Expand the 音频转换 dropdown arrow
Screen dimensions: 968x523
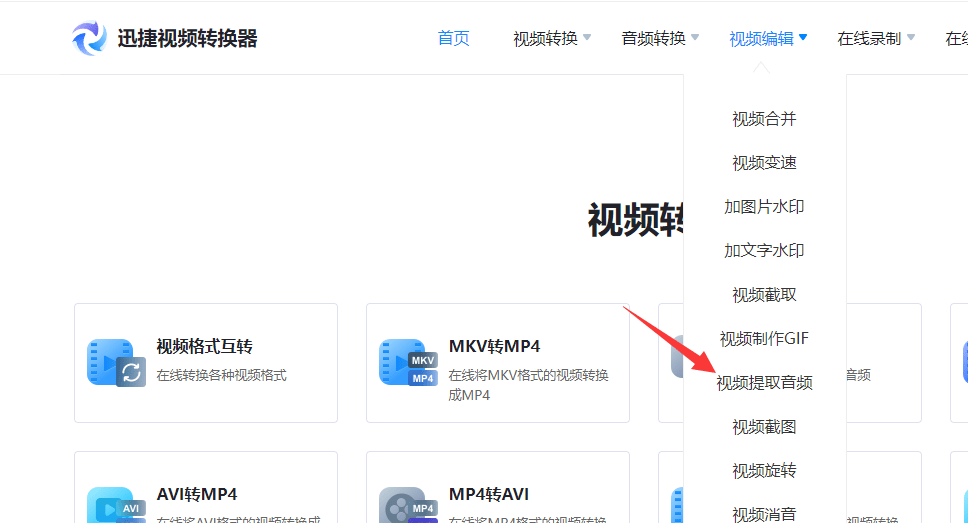[x=695, y=38]
